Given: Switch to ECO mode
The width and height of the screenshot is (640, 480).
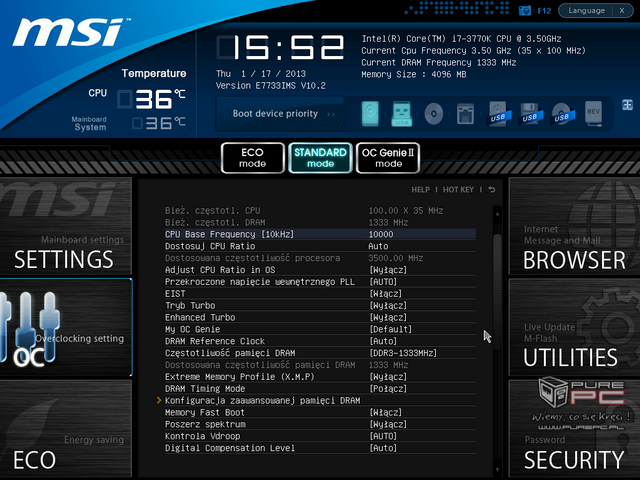Looking at the screenshot, I should tap(253, 158).
